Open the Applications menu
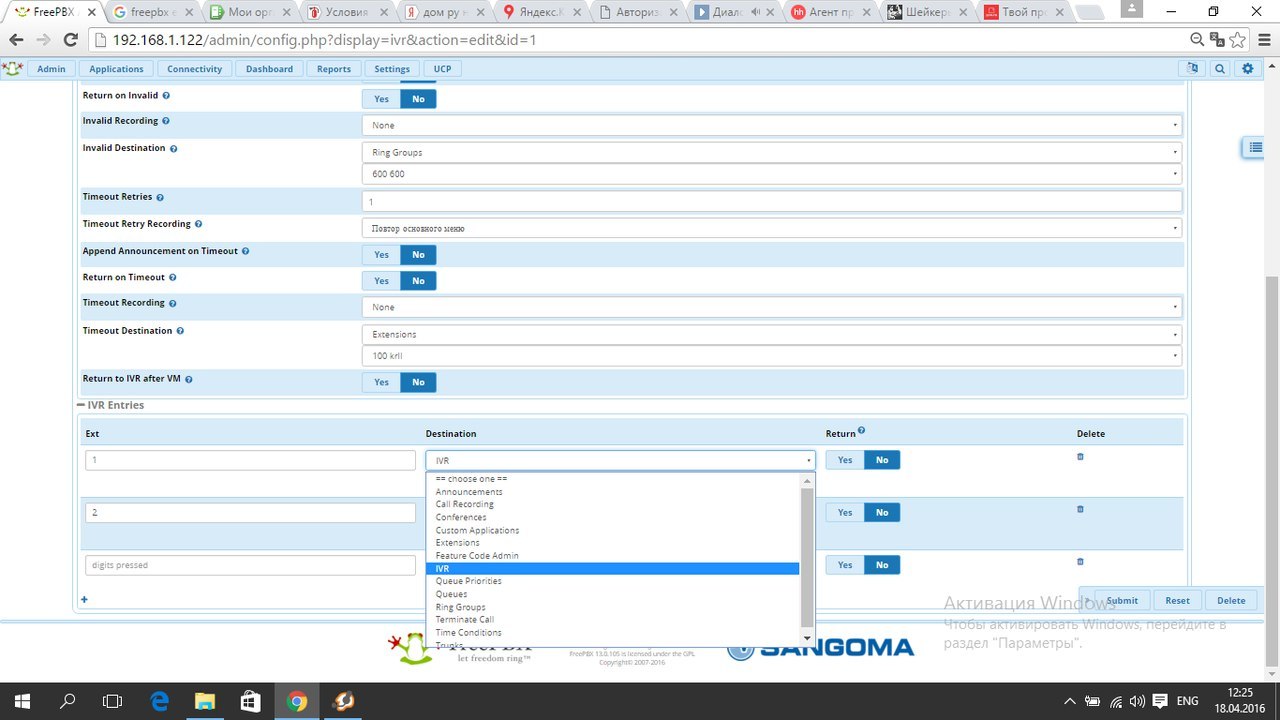Image resolution: width=1280 pixels, height=720 pixels. tap(116, 69)
